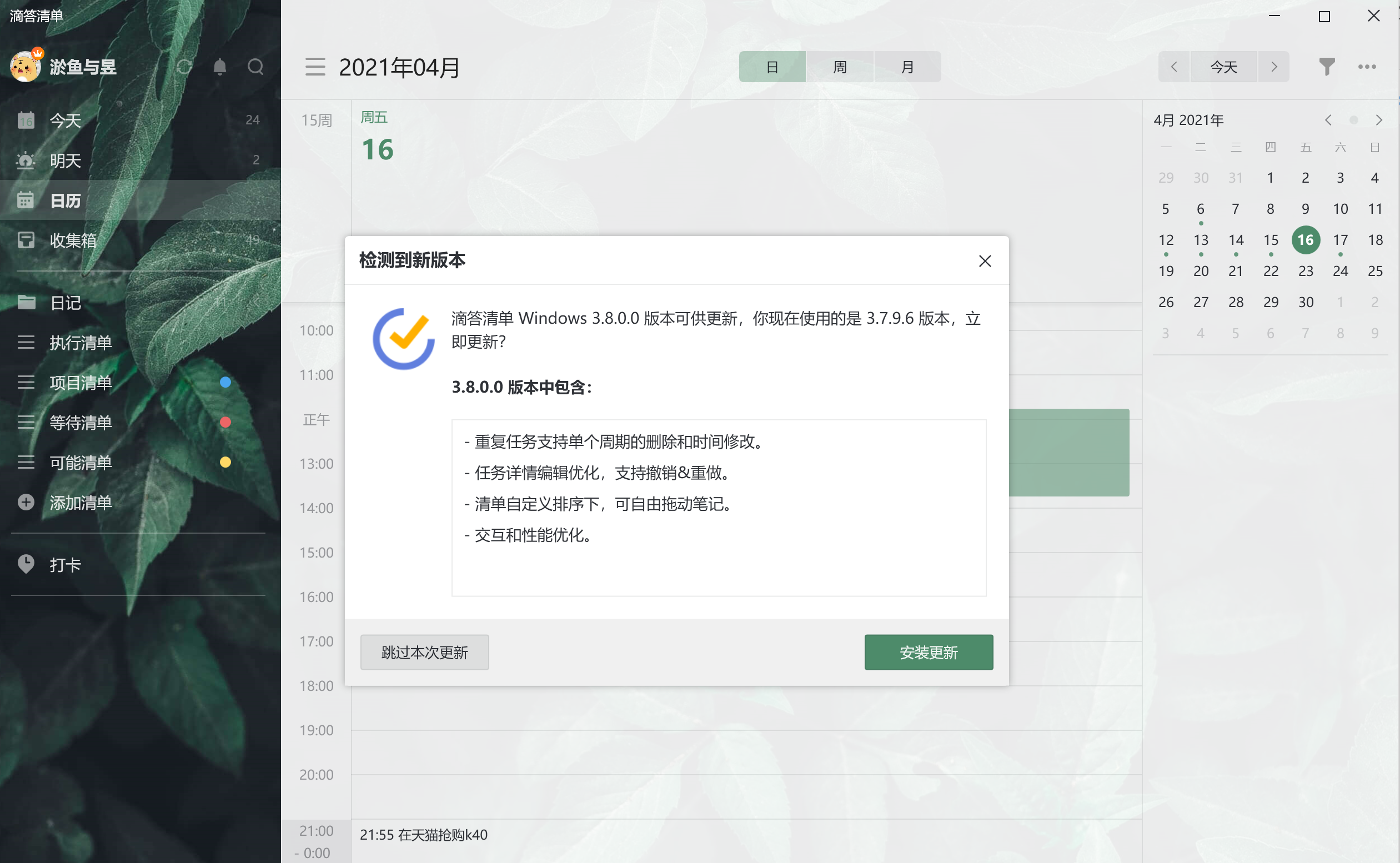
Task: Click the sync refresh icon
Action: pos(184,67)
